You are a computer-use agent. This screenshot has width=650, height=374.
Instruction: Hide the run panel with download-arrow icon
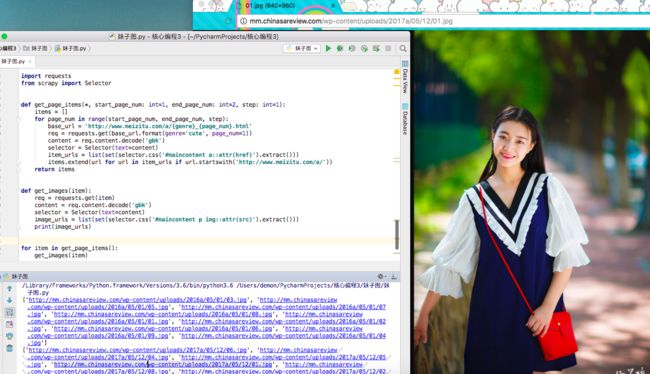[394, 276]
